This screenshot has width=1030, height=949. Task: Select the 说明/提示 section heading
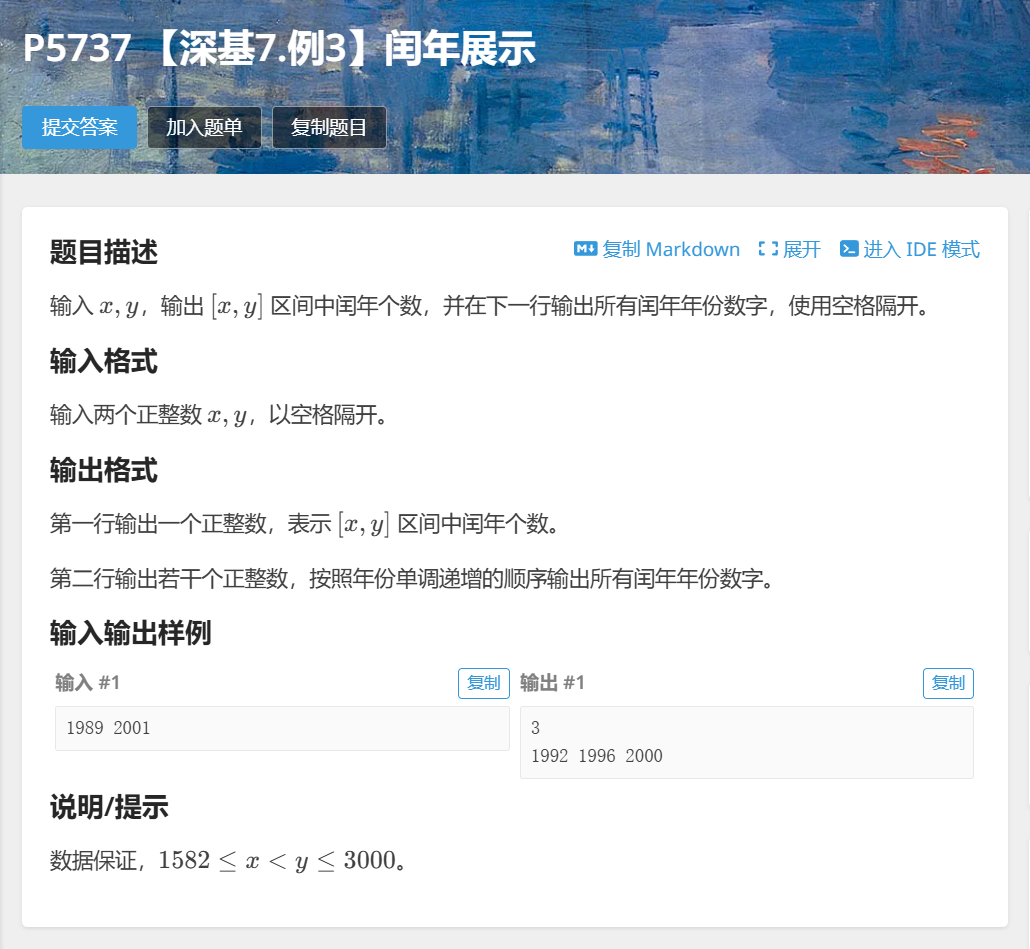point(109,808)
